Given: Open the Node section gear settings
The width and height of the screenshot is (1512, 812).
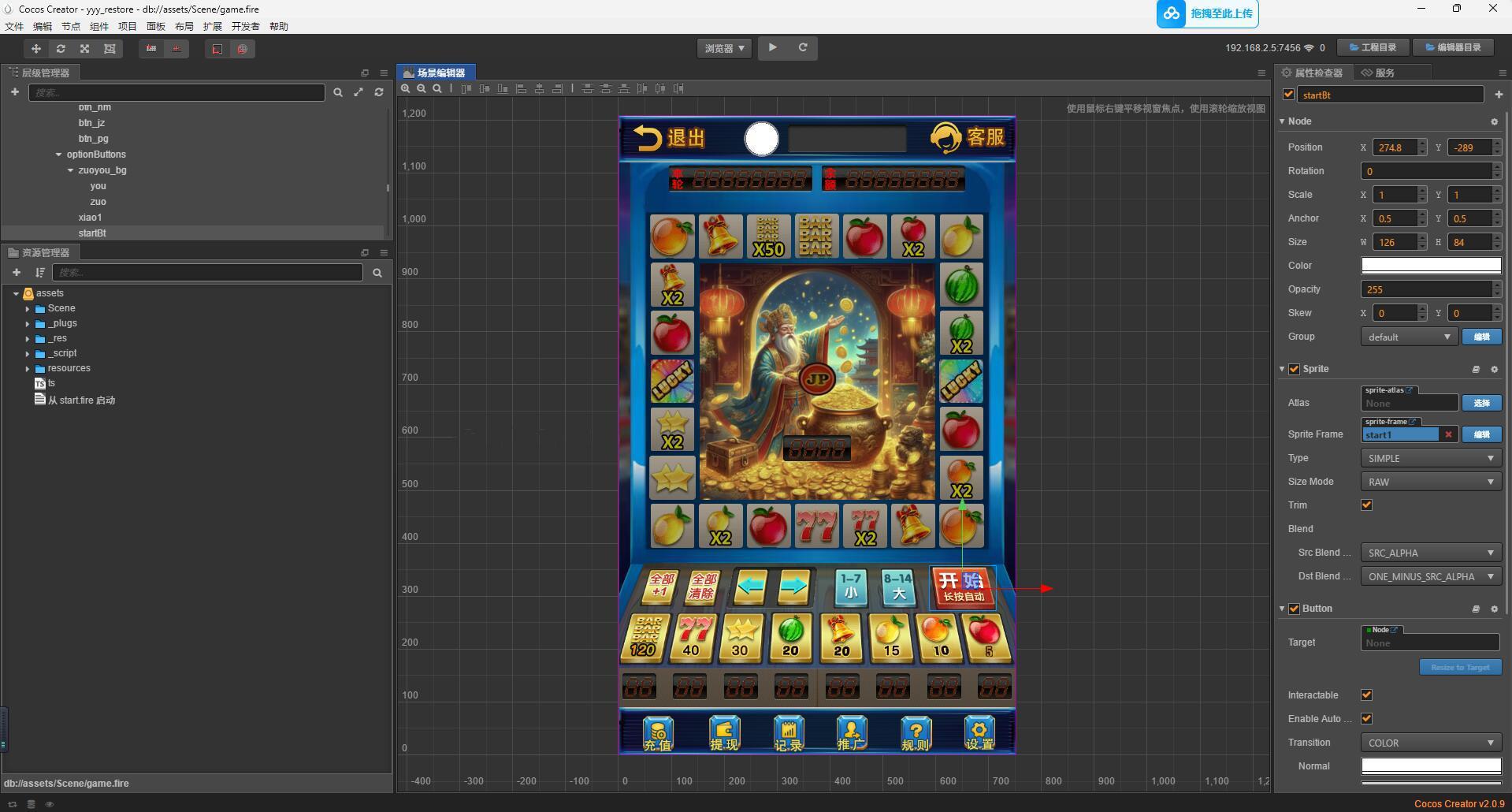Looking at the screenshot, I should click(1494, 121).
